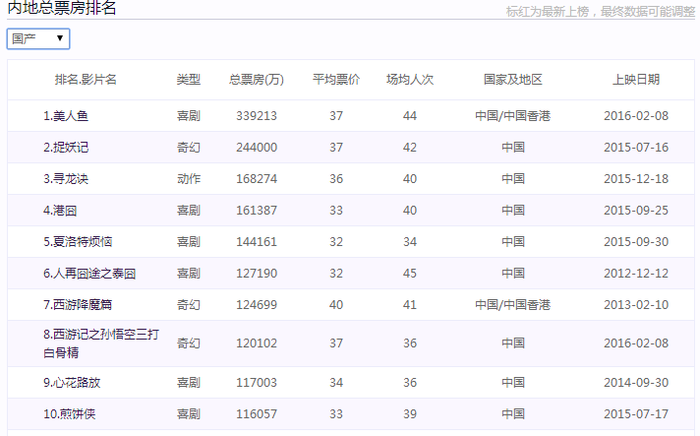This screenshot has width=700, height=436.
Task: Select box office value 161387
Action: (257, 210)
